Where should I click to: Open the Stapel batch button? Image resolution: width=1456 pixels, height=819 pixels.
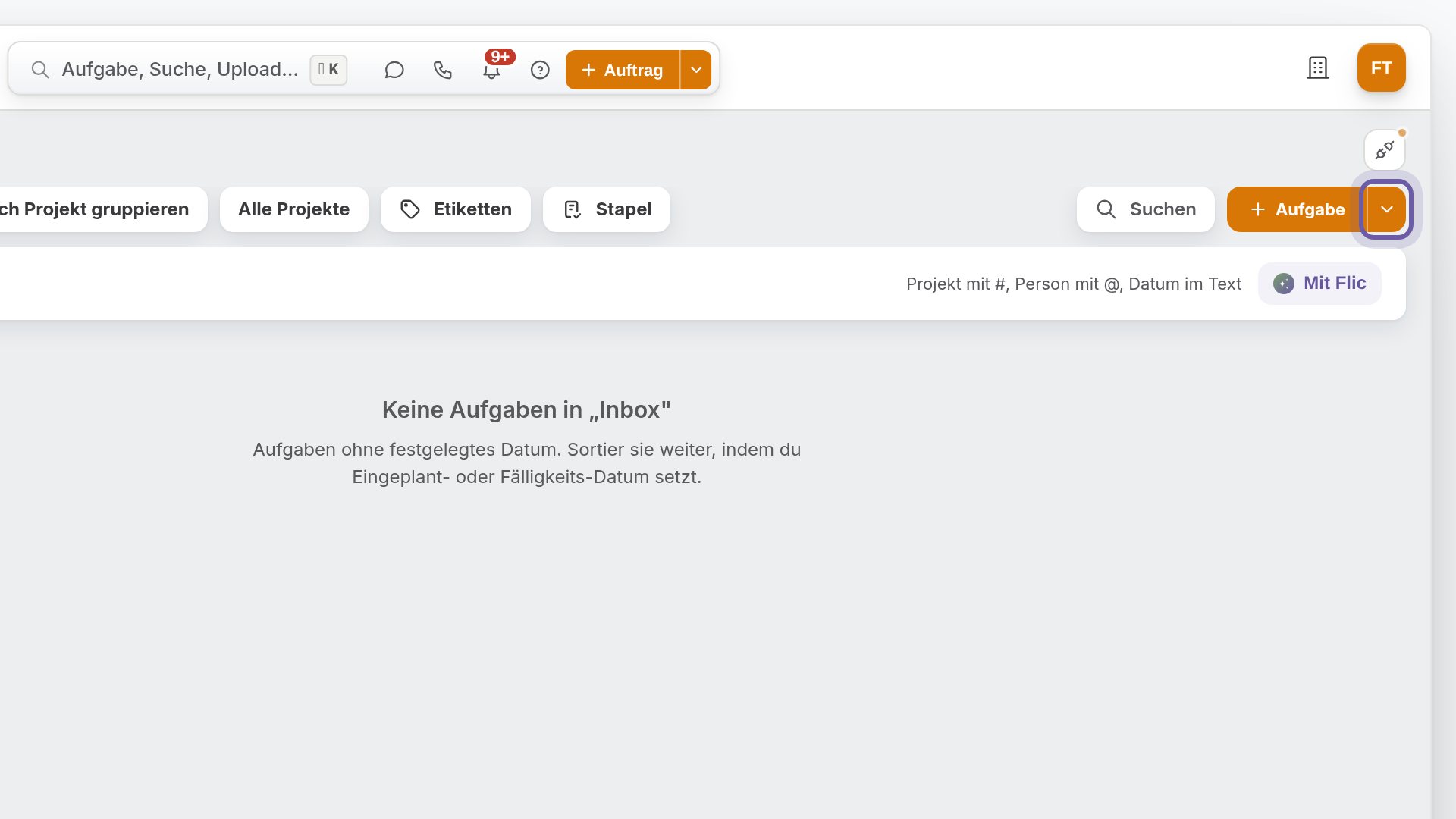pyautogui.click(x=607, y=209)
